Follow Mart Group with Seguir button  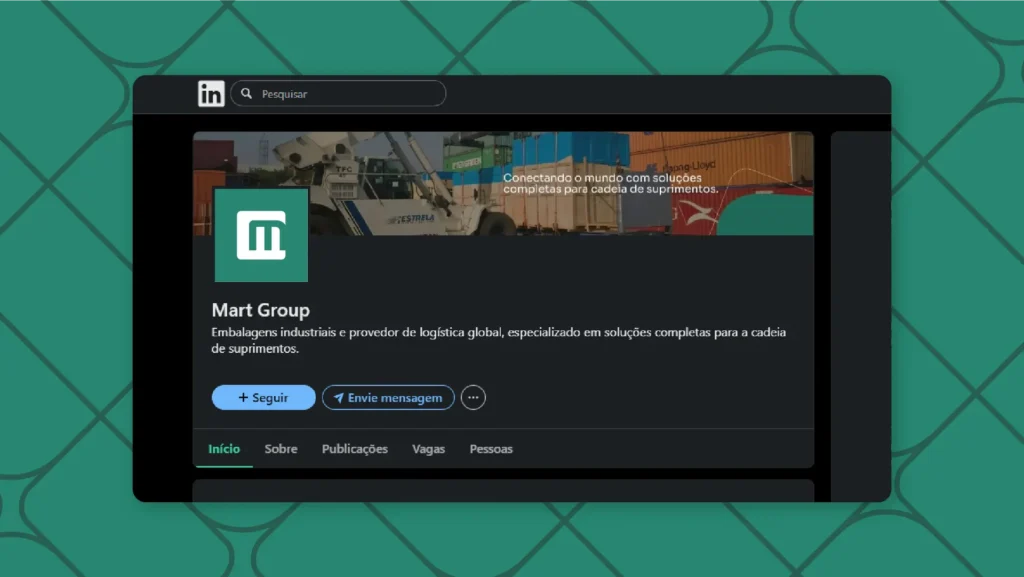pos(263,398)
